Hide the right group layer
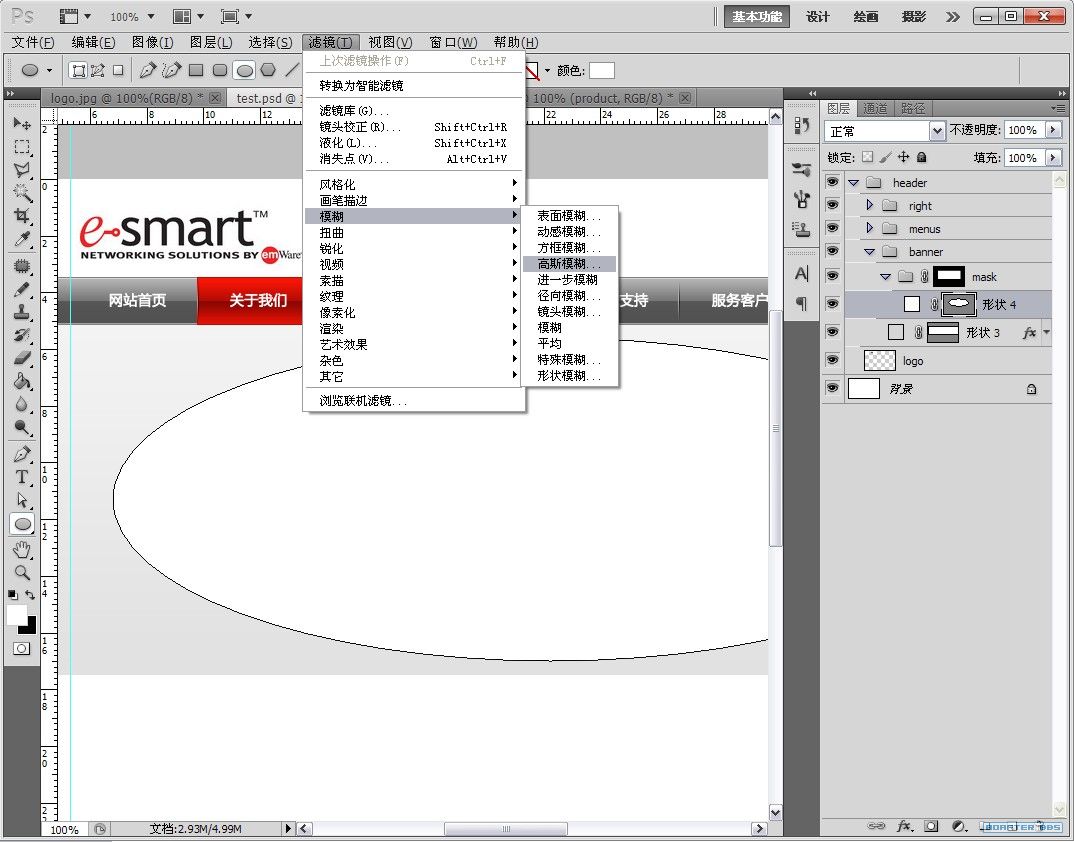 tap(832, 205)
